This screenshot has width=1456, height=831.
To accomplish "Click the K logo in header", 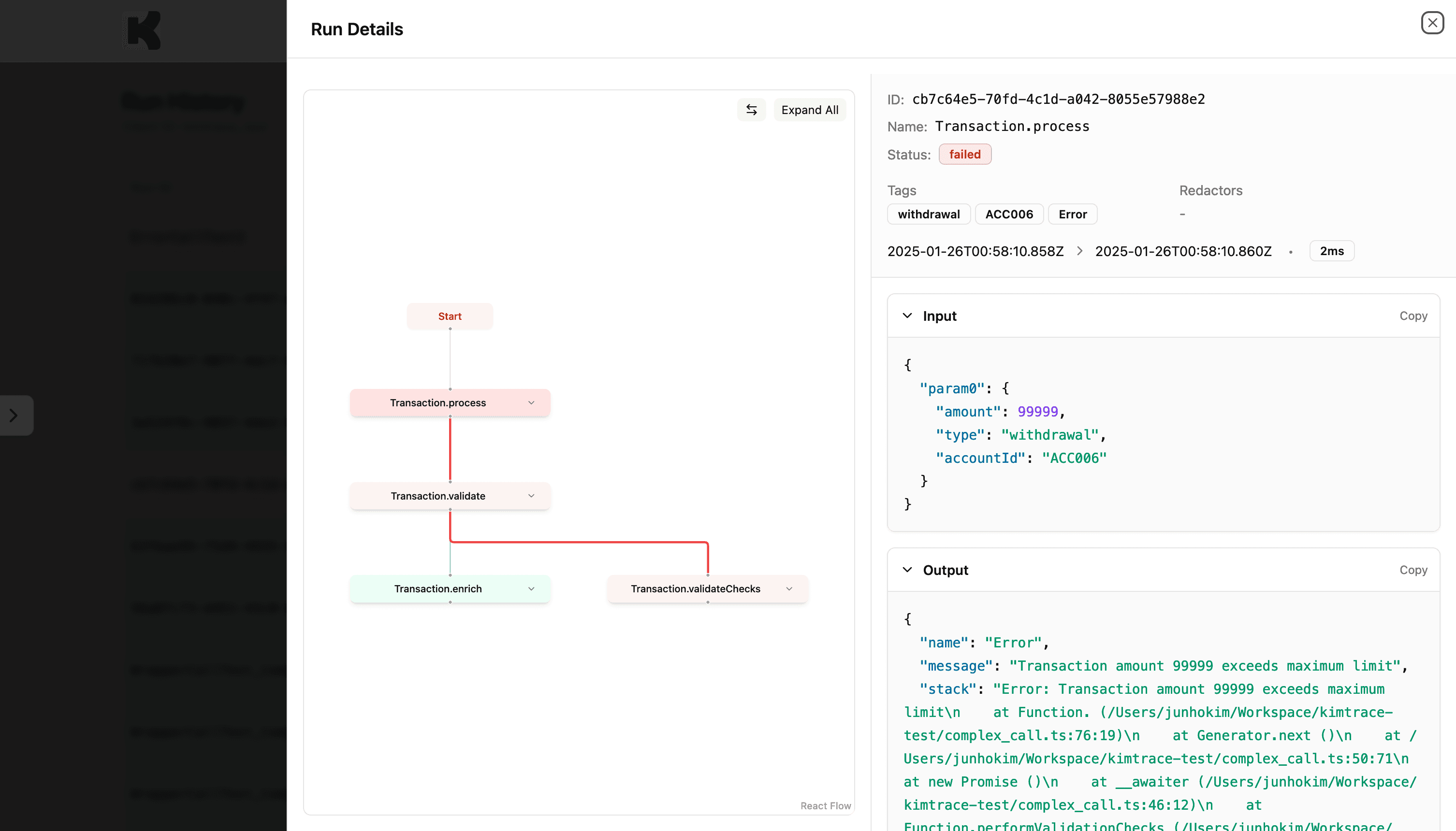I will point(143,30).
